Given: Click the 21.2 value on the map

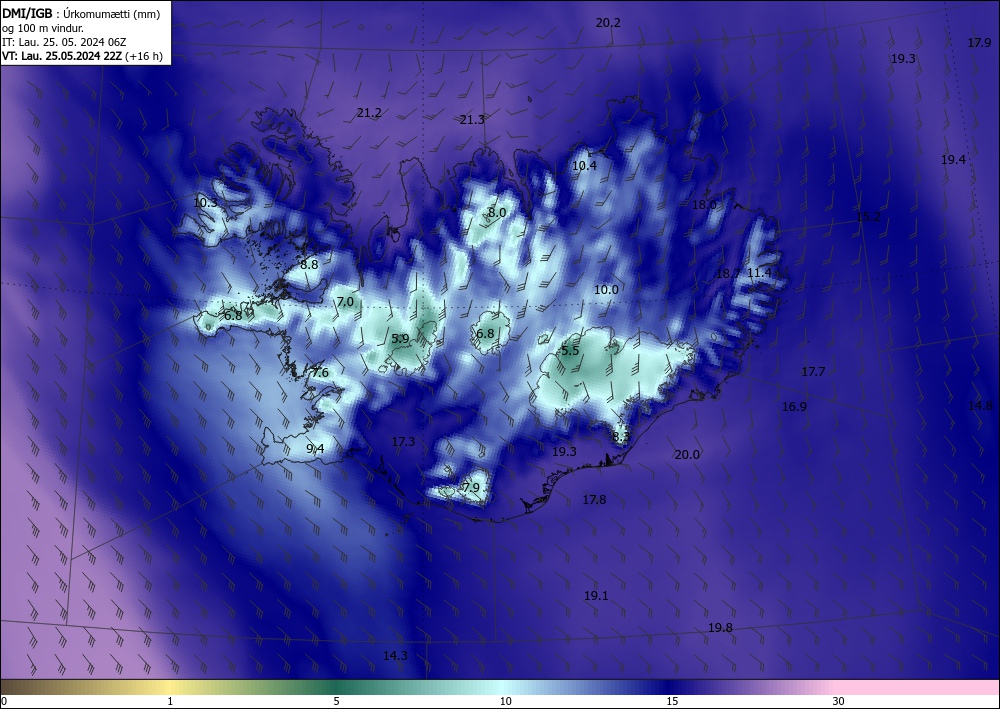Looking at the screenshot, I should point(369,113).
